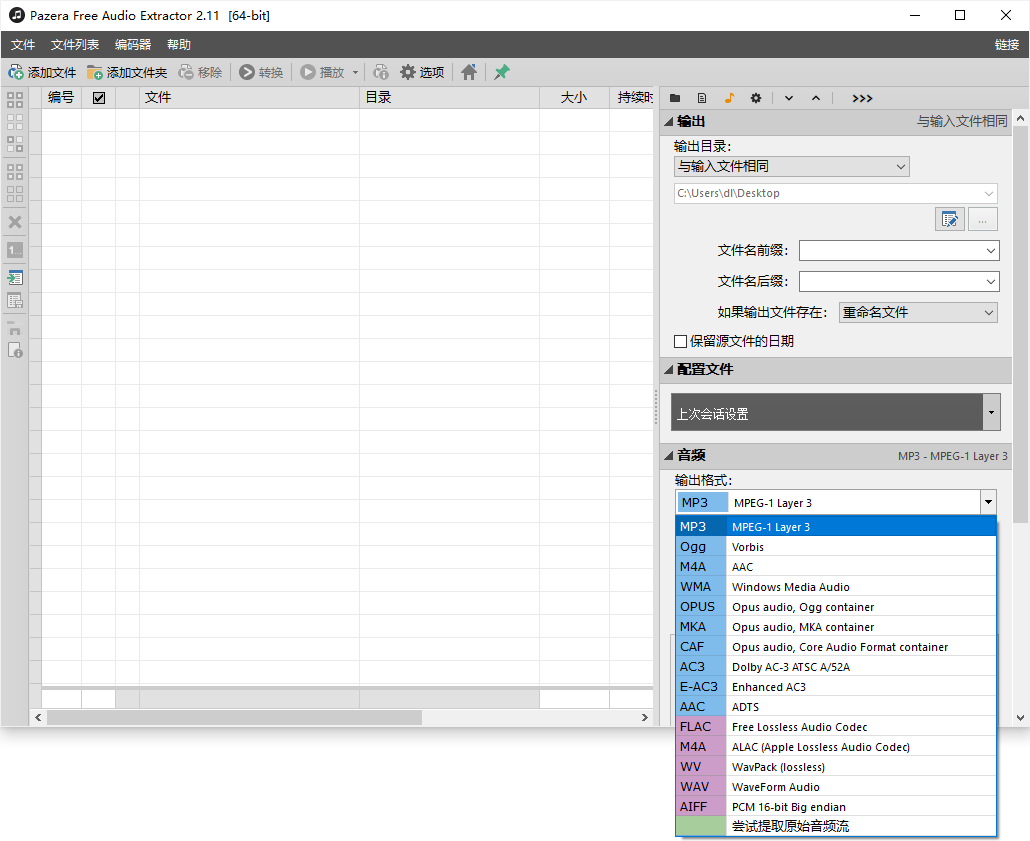Screen dimensions: 1030x841
Task: Open the 如果输出文件存在 dropdown set to 重命名文件
Action: tap(916, 312)
